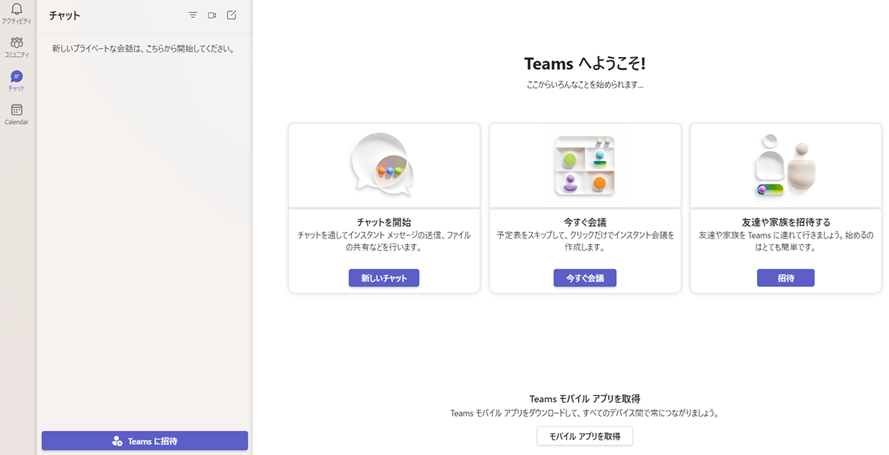Viewport: 889px width, 455px height.
Task: Click the invite friends illustration thumbnail
Action: click(785, 165)
